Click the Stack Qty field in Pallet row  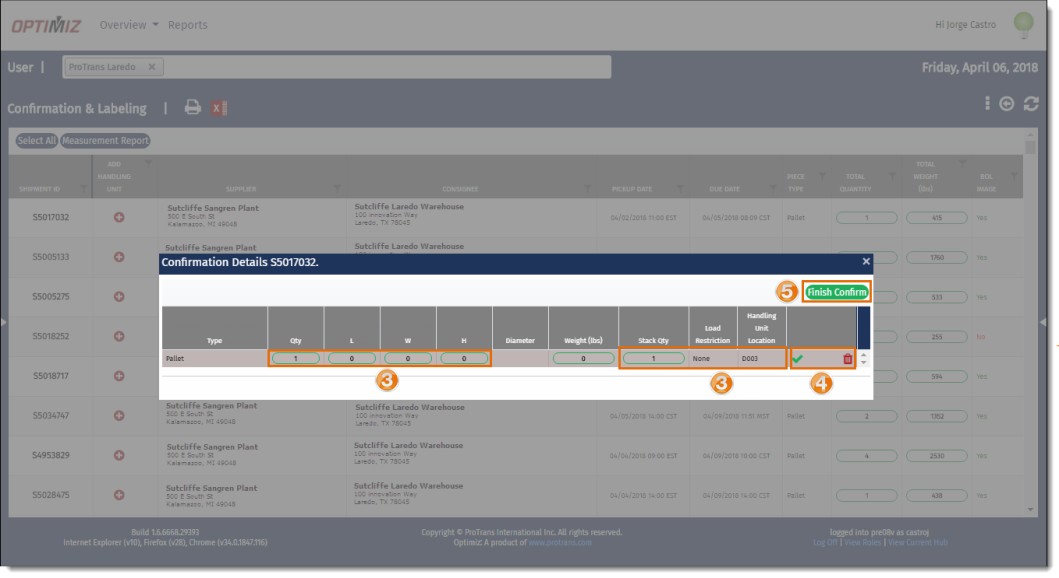coord(654,358)
